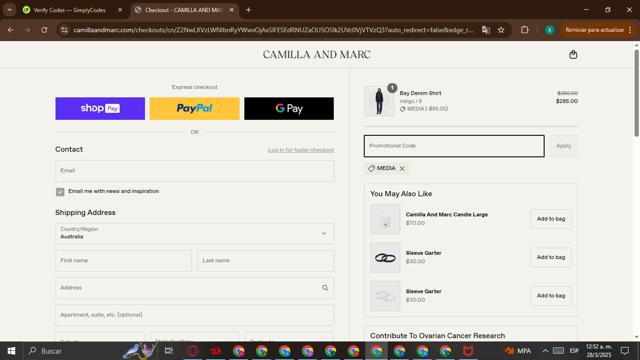Click Reiniciar para actualizar button
This screenshot has height=360, width=640.
click(x=594, y=30)
